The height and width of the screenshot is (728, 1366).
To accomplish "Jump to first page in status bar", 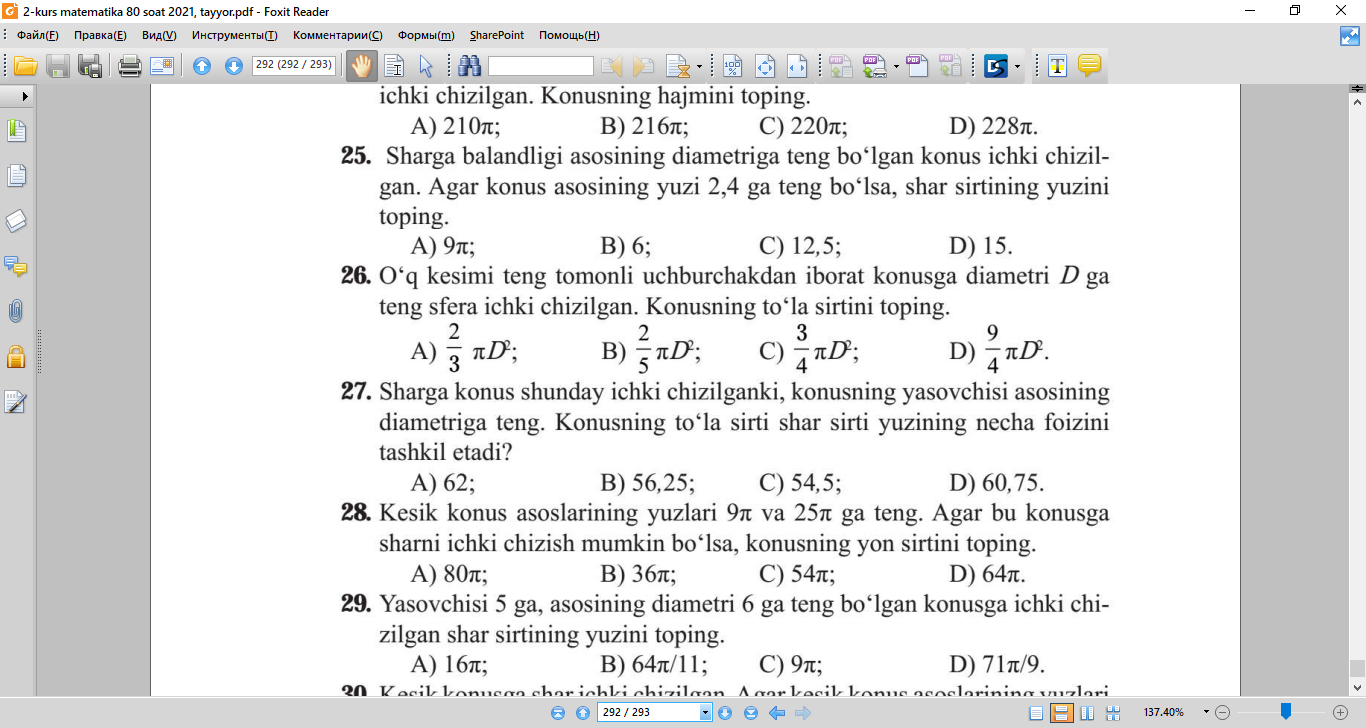I will click(558, 713).
